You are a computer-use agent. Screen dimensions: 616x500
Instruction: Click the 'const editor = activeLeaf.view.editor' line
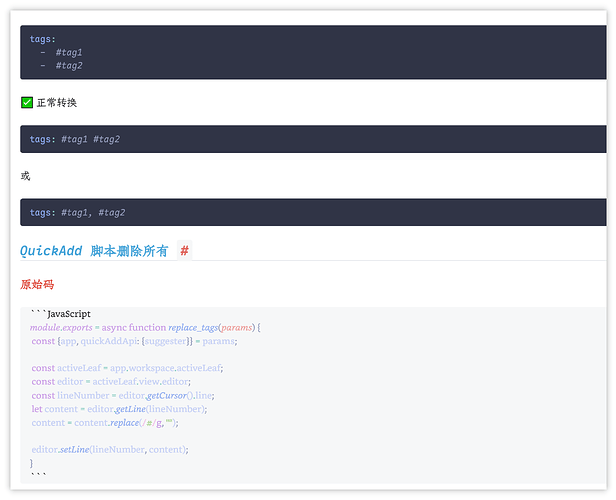(x=111, y=381)
